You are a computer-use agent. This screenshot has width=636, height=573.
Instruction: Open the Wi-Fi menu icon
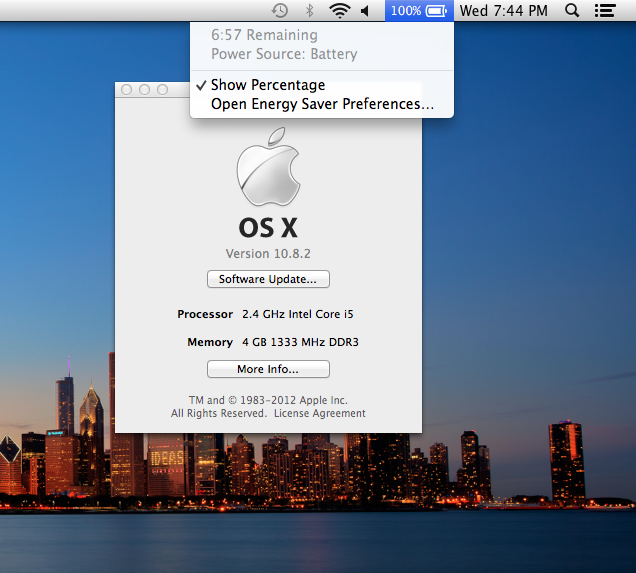339,11
